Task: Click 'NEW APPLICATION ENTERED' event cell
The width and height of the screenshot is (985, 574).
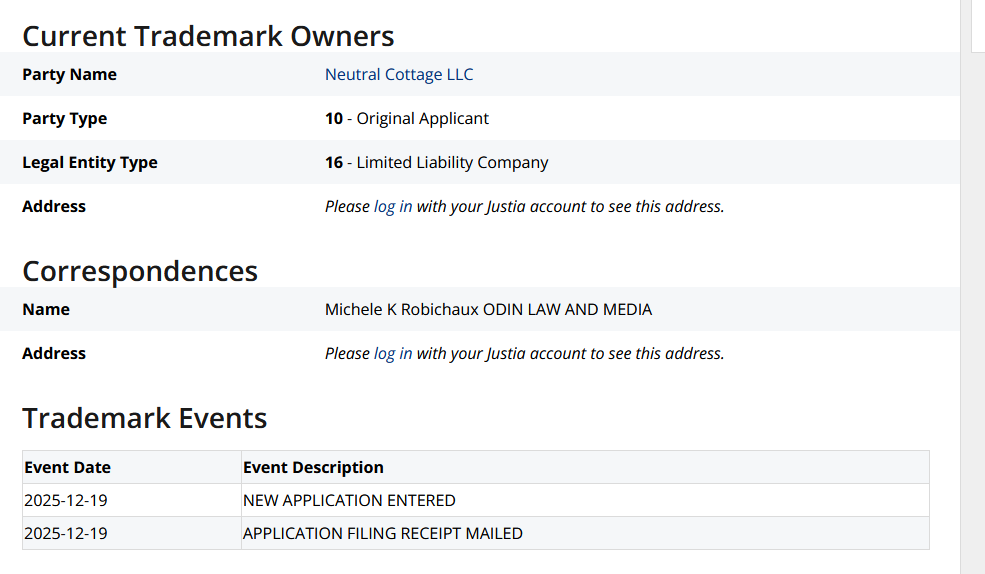Action: [x=585, y=500]
